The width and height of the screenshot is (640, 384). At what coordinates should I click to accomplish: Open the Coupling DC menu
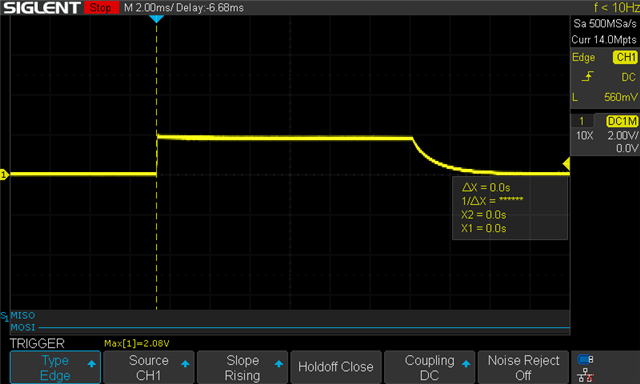[429, 367]
